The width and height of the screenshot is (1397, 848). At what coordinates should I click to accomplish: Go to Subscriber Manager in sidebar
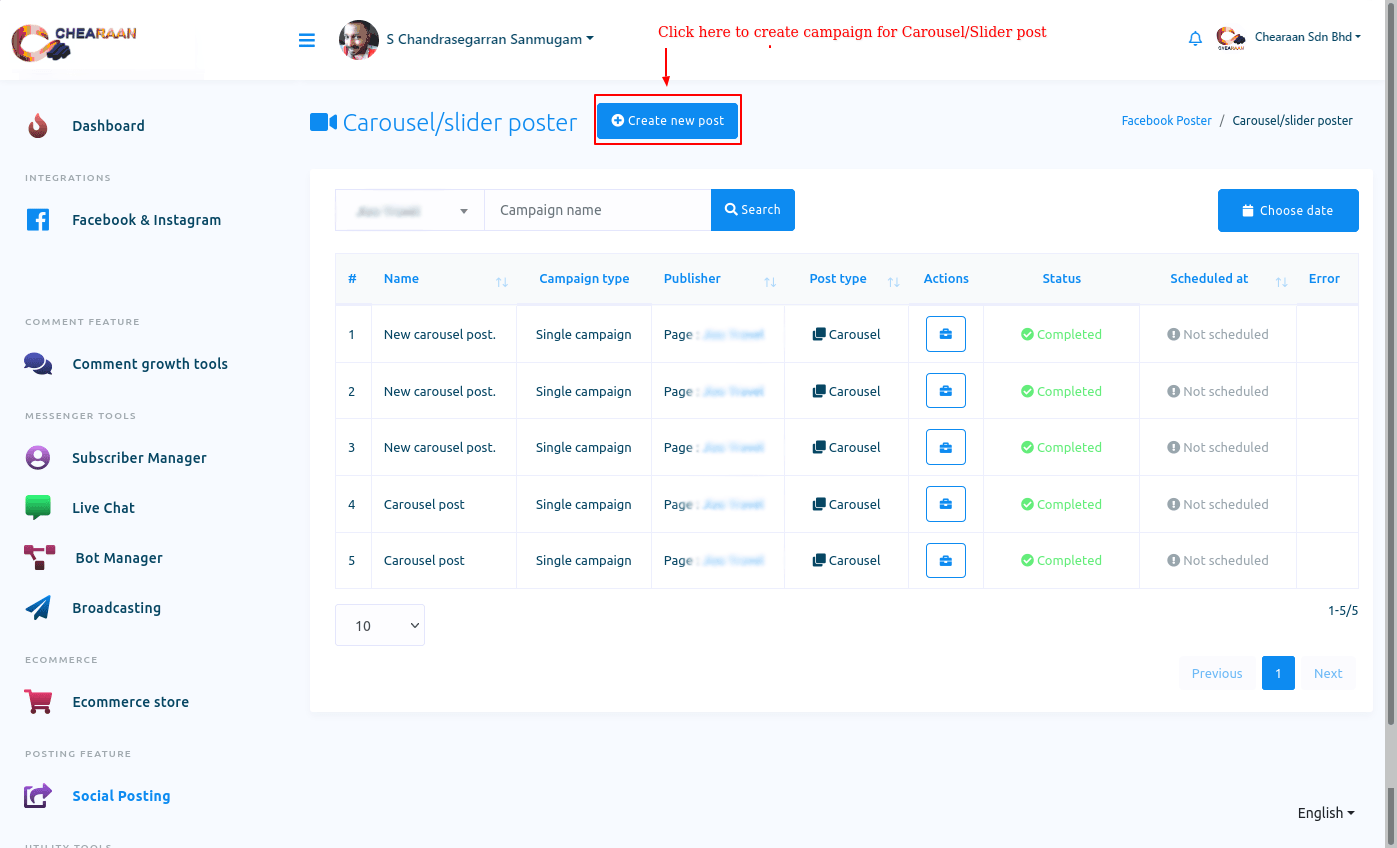139,458
